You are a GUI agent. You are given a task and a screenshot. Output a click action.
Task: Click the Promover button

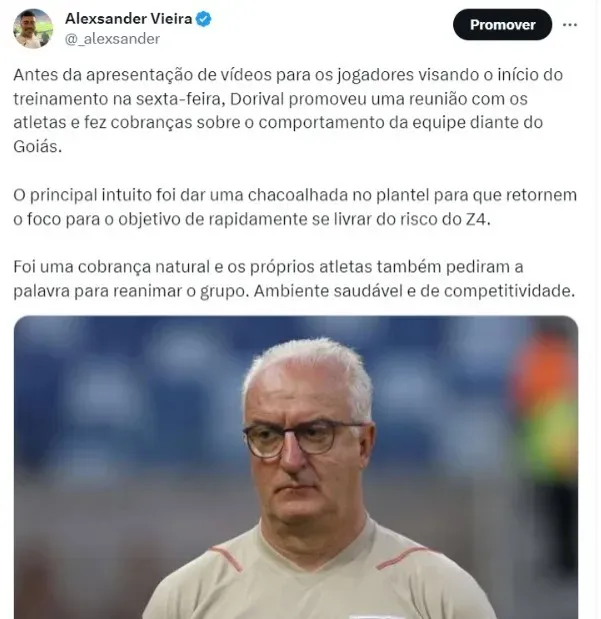[x=502, y=24]
